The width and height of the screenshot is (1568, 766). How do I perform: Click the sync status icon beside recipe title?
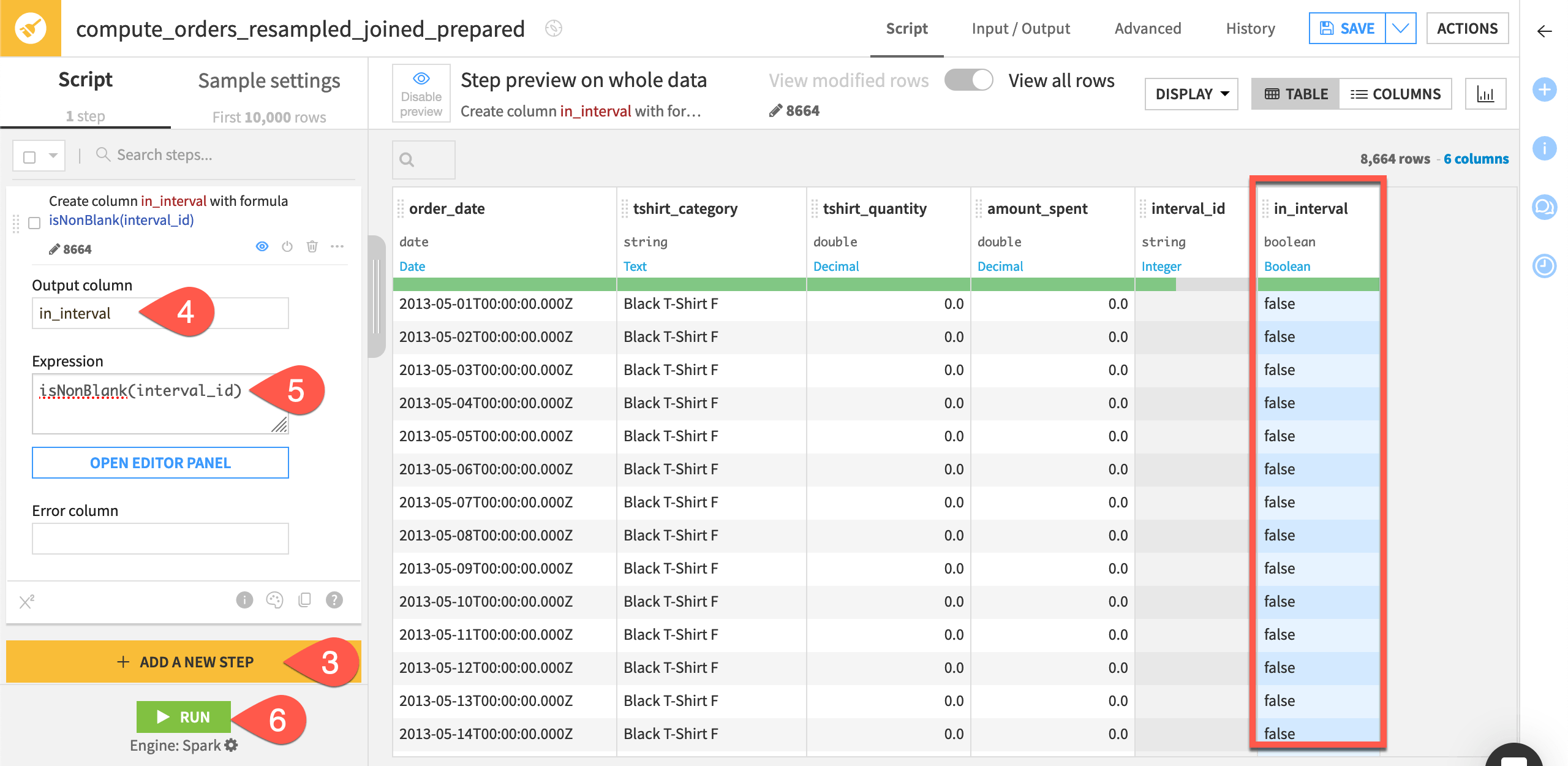[x=554, y=28]
